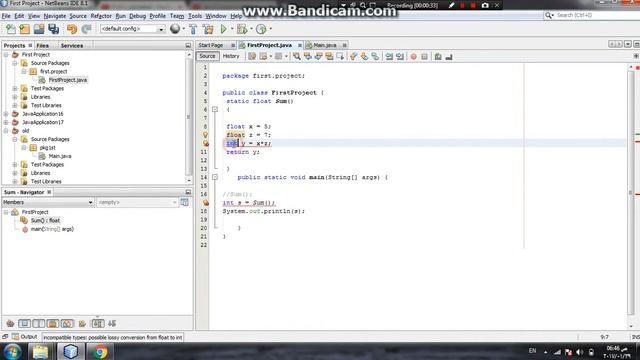Click the Debug Project toolbar icon
The height and width of the screenshot is (360, 640).
[x=242, y=29]
